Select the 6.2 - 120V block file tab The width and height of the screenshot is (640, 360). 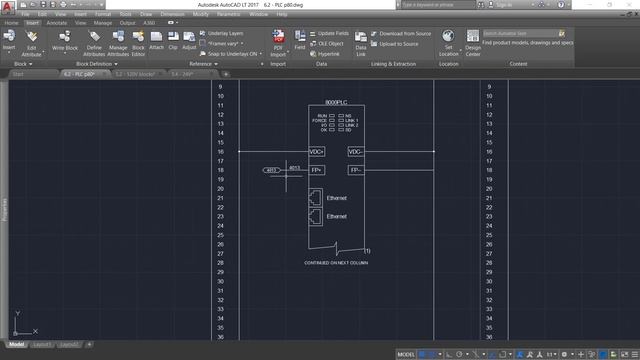click(135, 74)
